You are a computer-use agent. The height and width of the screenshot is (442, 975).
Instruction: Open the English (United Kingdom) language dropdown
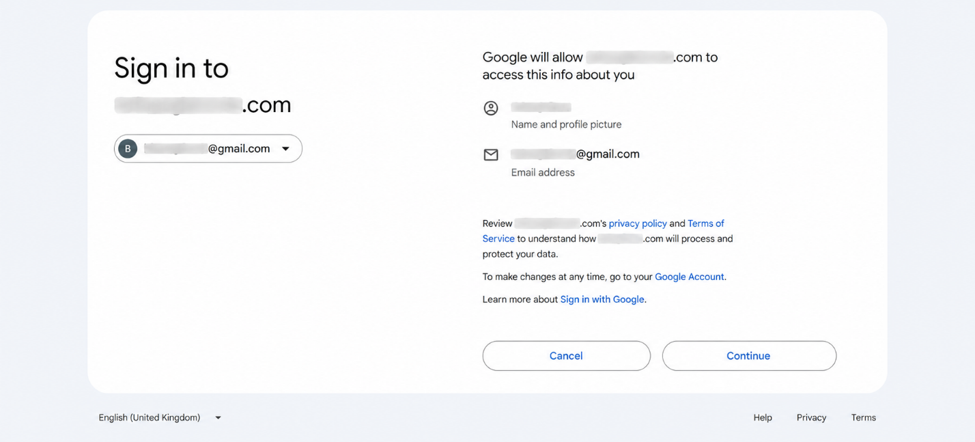coord(160,418)
